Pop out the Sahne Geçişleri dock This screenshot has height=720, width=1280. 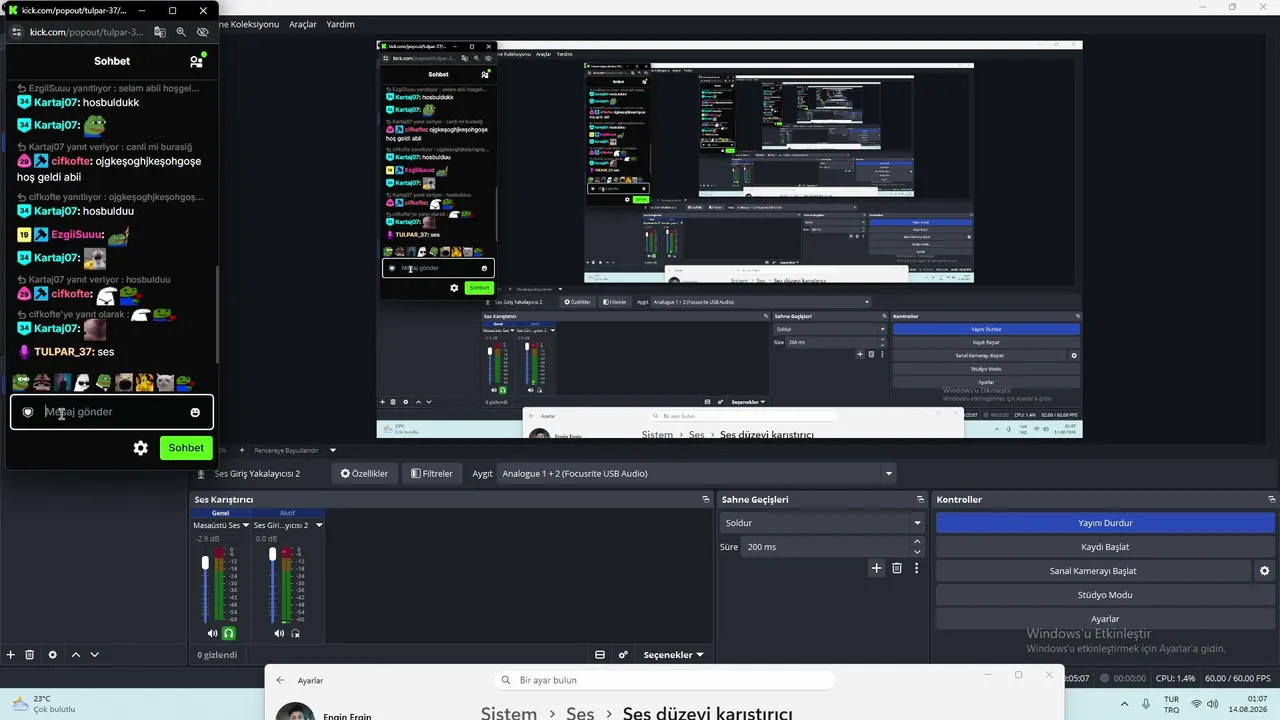[921, 499]
